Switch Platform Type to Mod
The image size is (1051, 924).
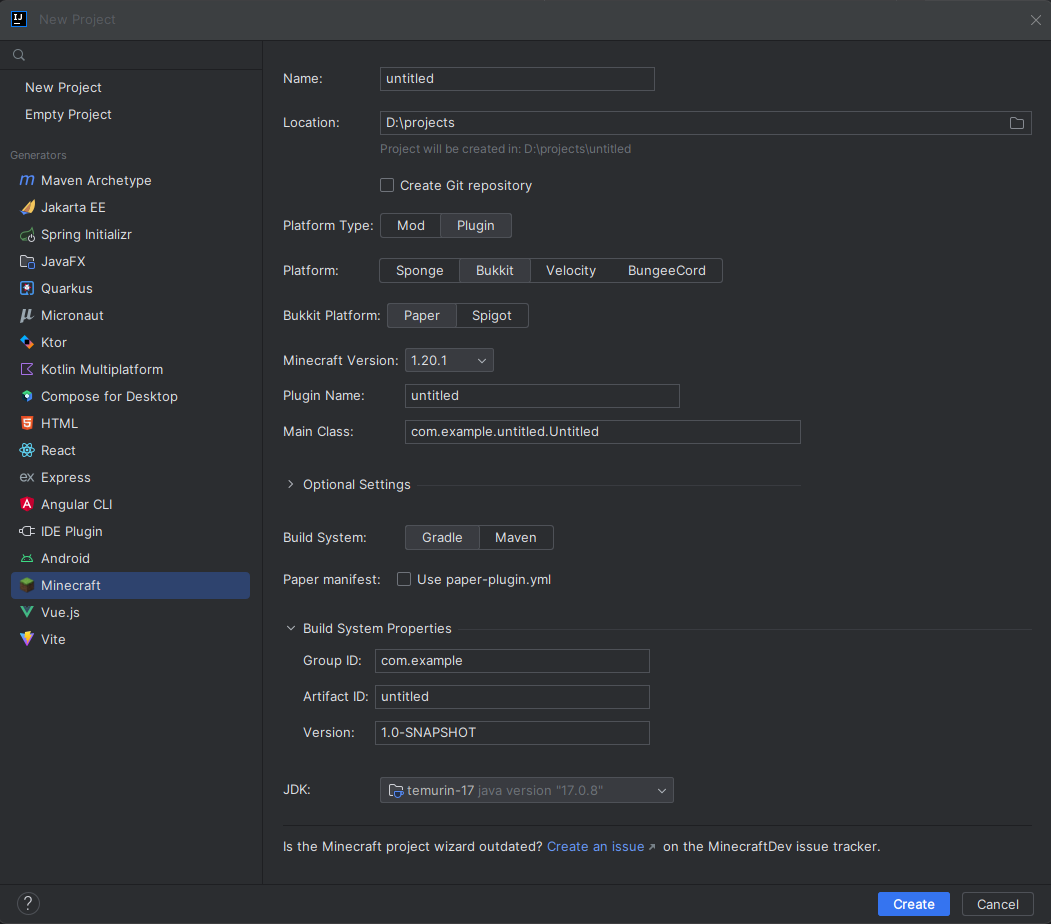411,226
